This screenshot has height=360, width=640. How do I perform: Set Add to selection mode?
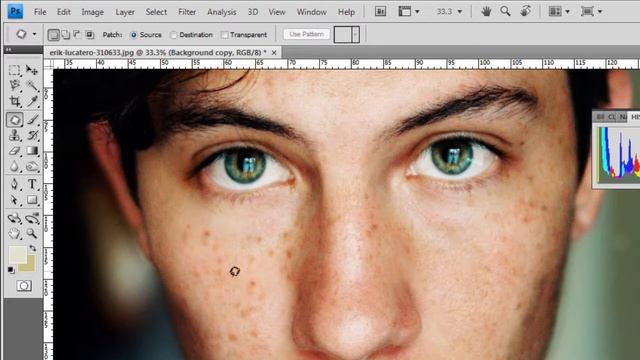click(65, 35)
